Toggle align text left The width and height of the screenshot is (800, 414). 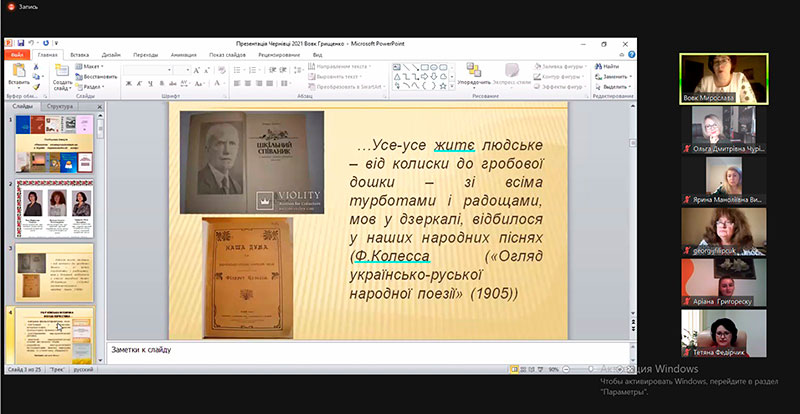click(237, 83)
